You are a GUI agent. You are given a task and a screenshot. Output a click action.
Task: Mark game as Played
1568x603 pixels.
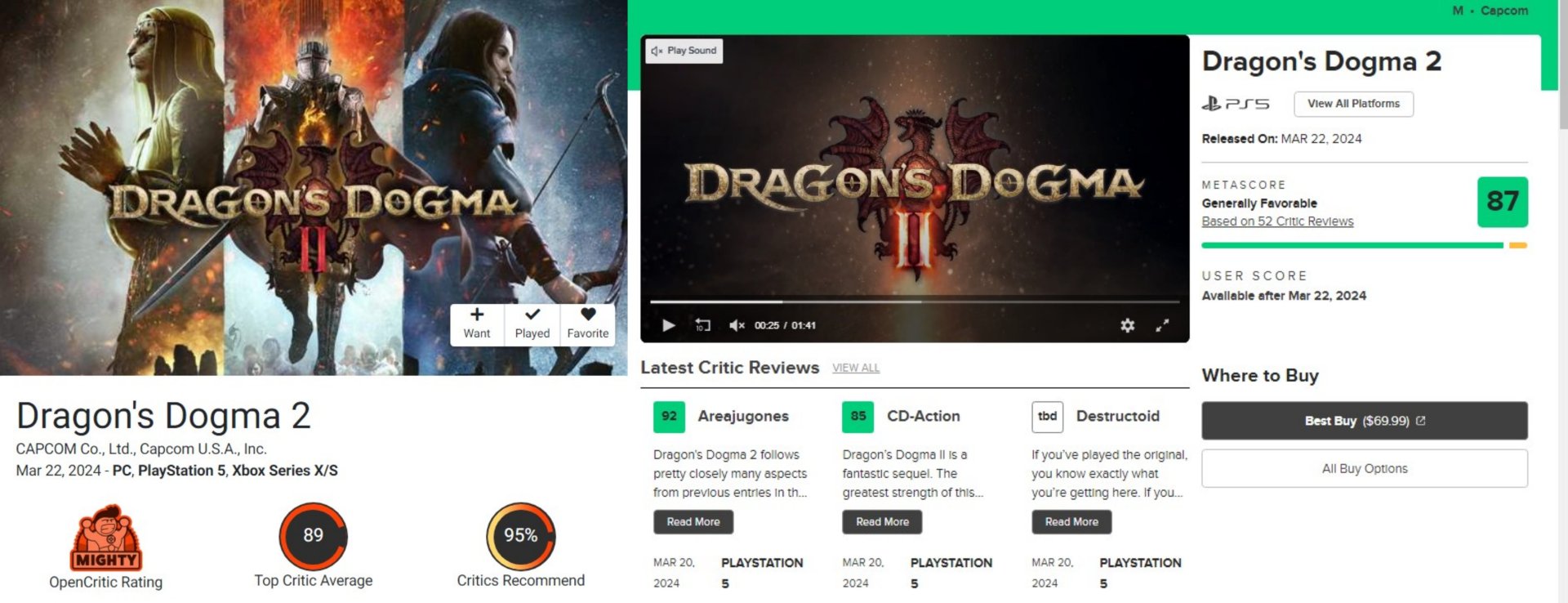click(x=532, y=324)
